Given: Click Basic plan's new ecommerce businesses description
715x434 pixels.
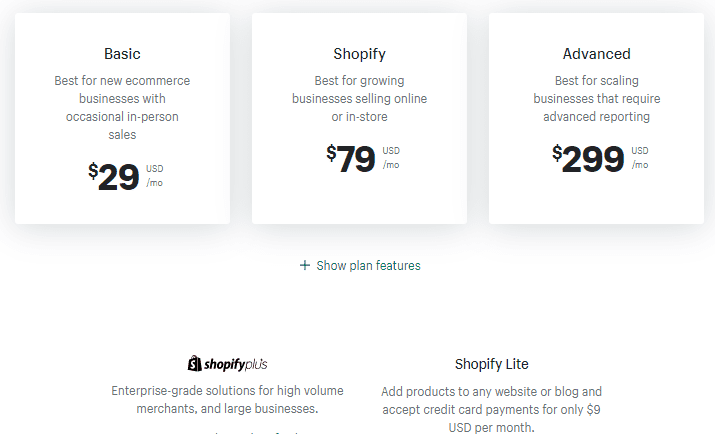Looking at the screenshot, I should [x=122, y=108].
